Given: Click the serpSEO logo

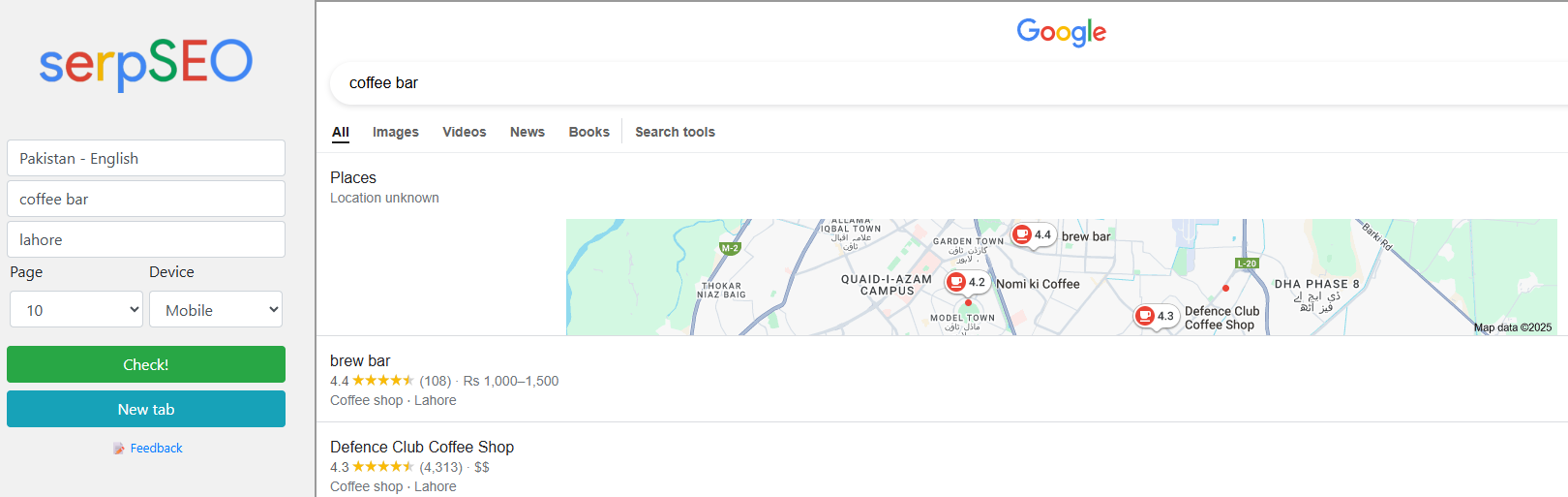Looking at the screenshot, I should pyautogui.click(x=145, y=63).
